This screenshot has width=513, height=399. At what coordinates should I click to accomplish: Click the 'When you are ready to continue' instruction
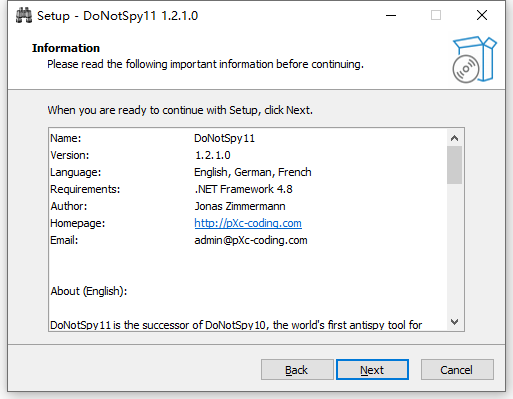[x=180, y=110]
